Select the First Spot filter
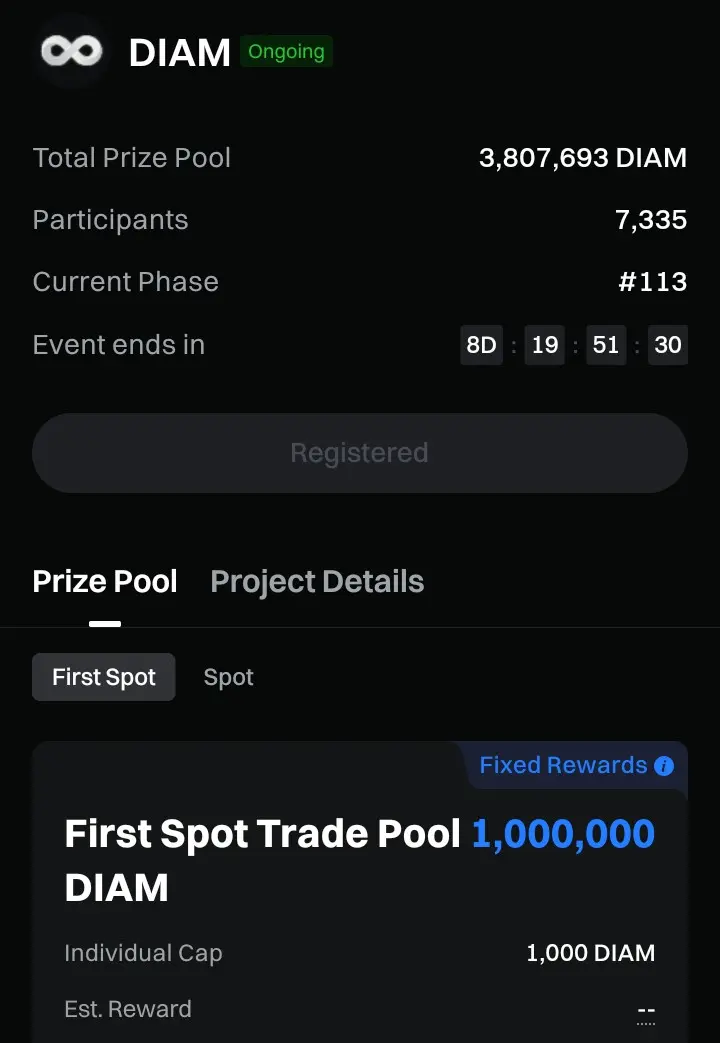Screen dimensions: 720x1043 pos(104,677)
